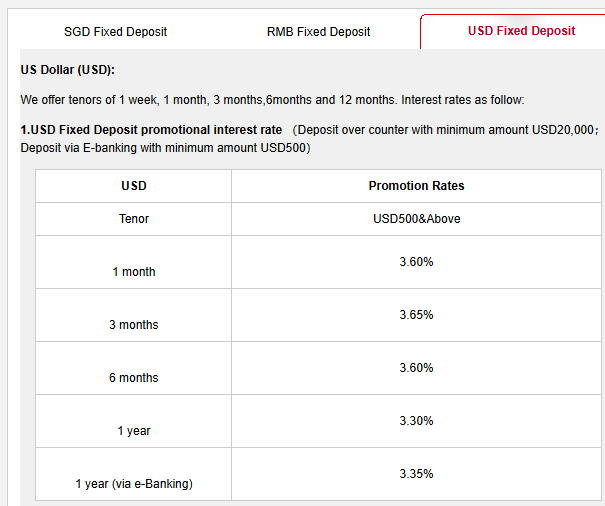This screenshot has height=506, width=605.
Task: Select the plain 1 year tenor cell
Action: pos(134,431)
